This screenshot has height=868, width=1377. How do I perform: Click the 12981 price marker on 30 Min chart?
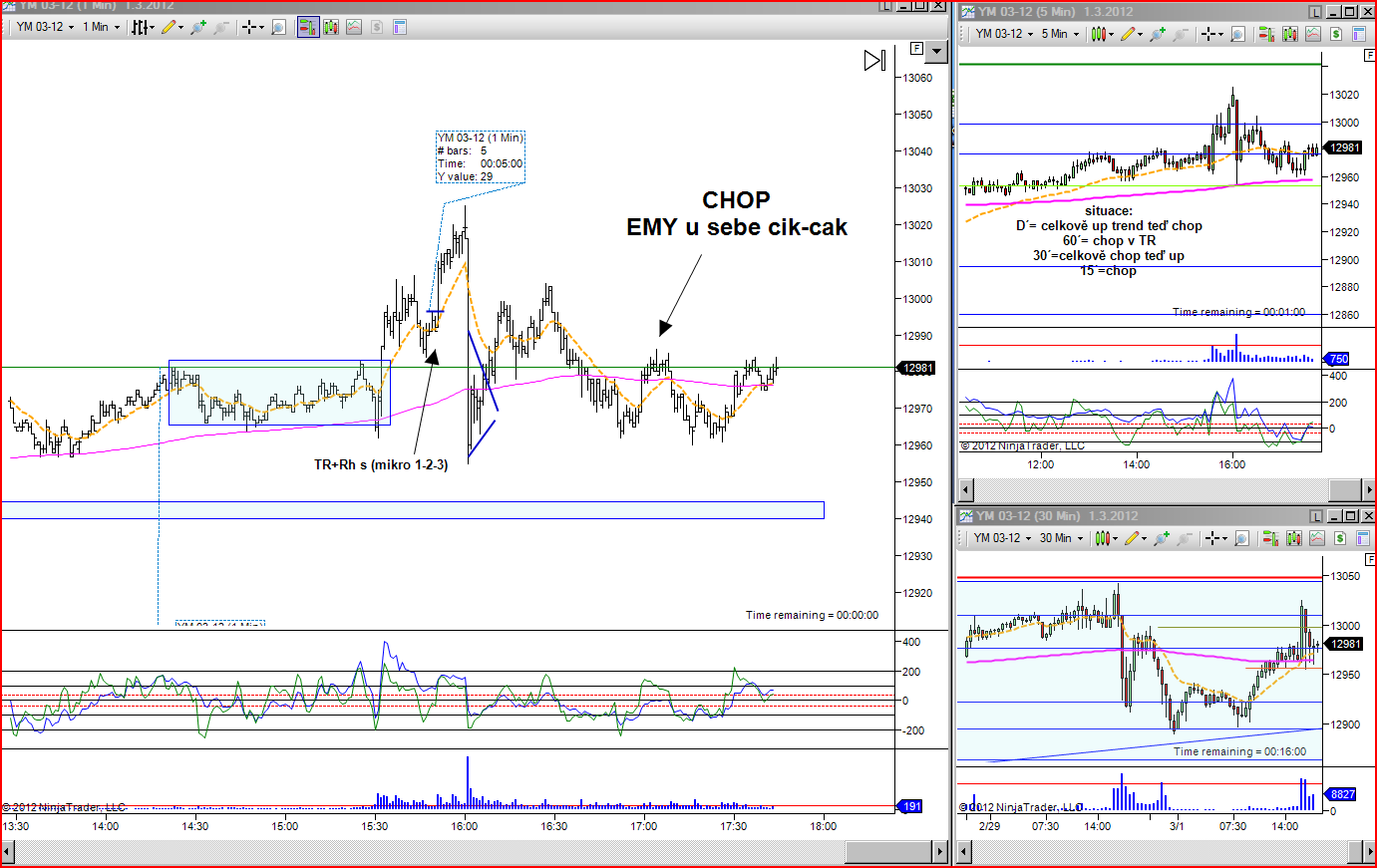(1344, 644)
